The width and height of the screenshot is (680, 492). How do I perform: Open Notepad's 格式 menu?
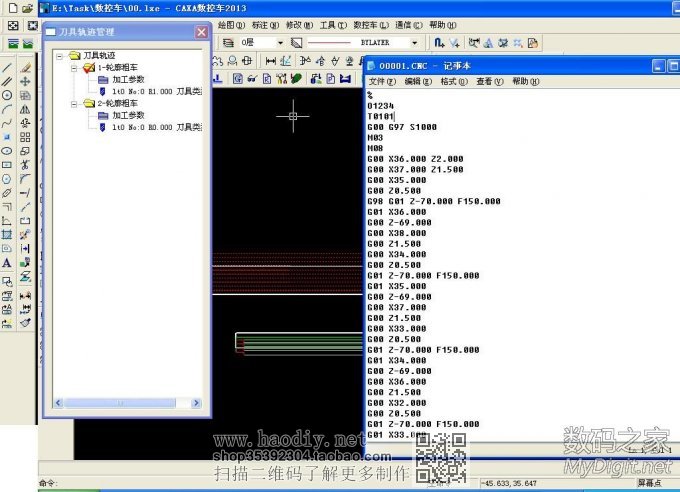coord(454,81)
